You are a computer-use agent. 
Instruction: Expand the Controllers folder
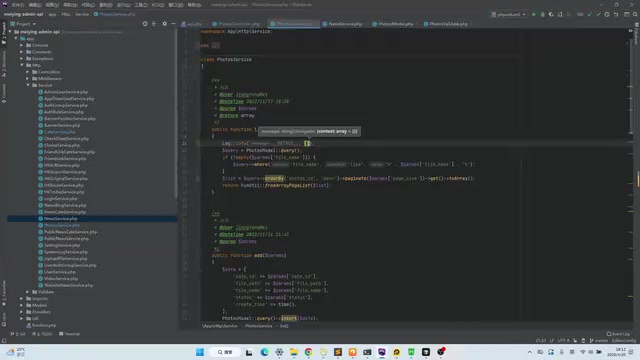point(28,72)
